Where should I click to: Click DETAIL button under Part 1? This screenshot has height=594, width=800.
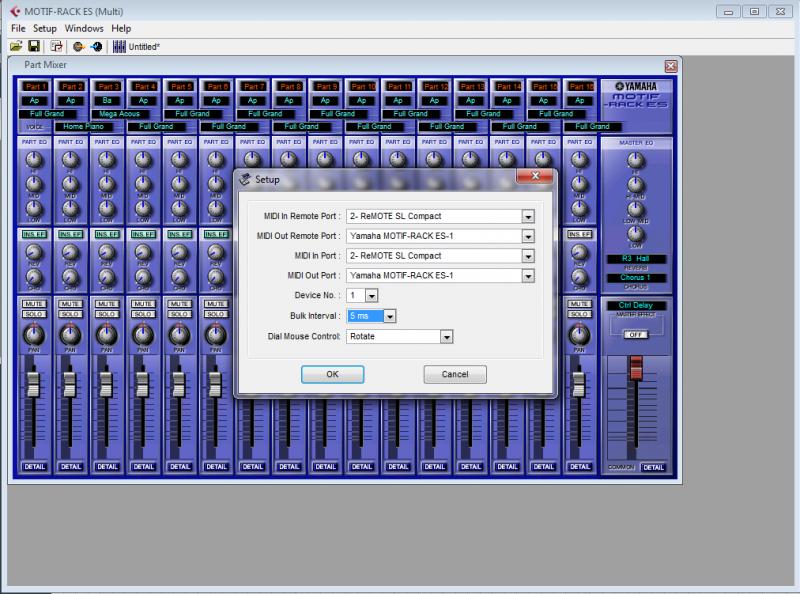tap(34, 466)
